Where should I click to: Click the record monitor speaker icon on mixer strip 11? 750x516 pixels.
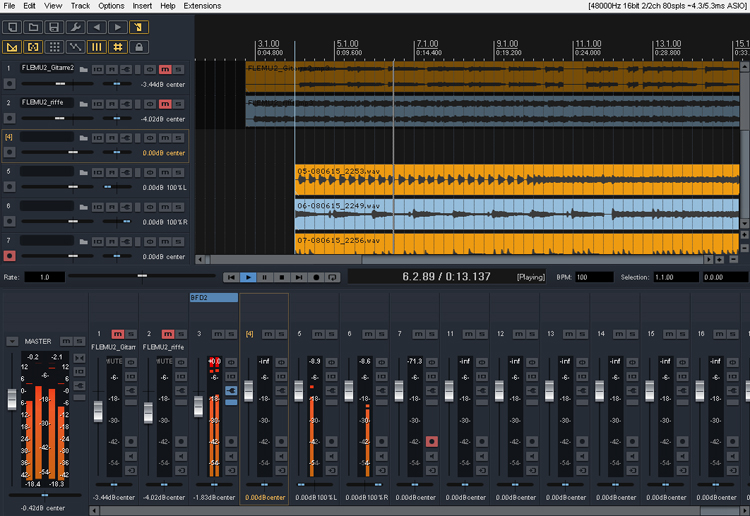(x=482, y=456)
